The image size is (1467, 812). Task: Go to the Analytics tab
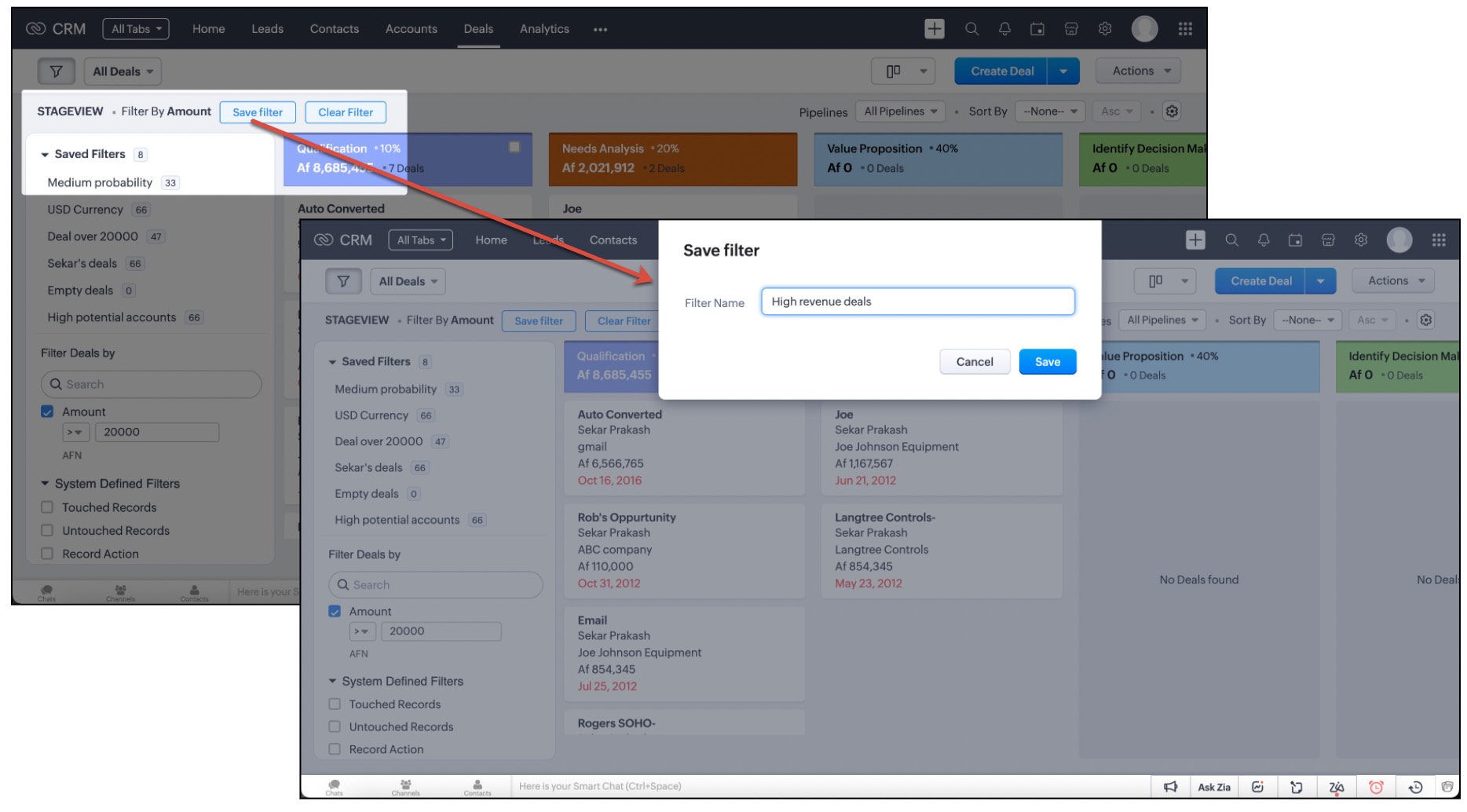tap(544, 29)
